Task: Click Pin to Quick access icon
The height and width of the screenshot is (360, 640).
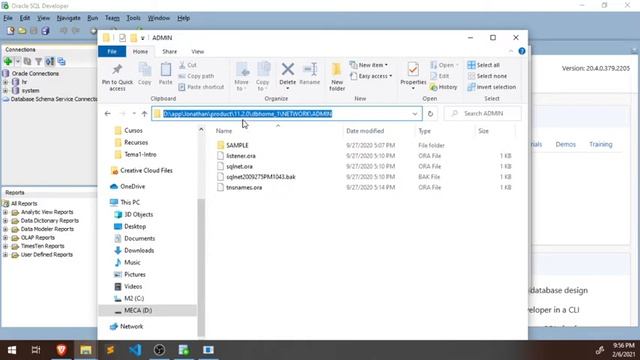Action: 117,70
